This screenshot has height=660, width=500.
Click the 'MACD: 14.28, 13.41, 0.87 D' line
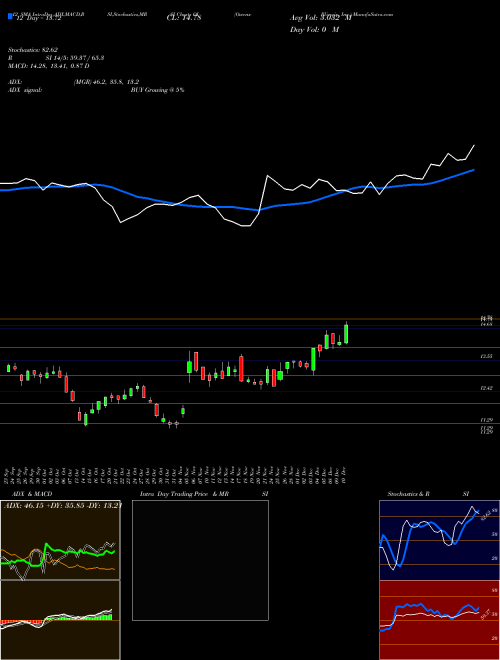[x=48, y=66]
